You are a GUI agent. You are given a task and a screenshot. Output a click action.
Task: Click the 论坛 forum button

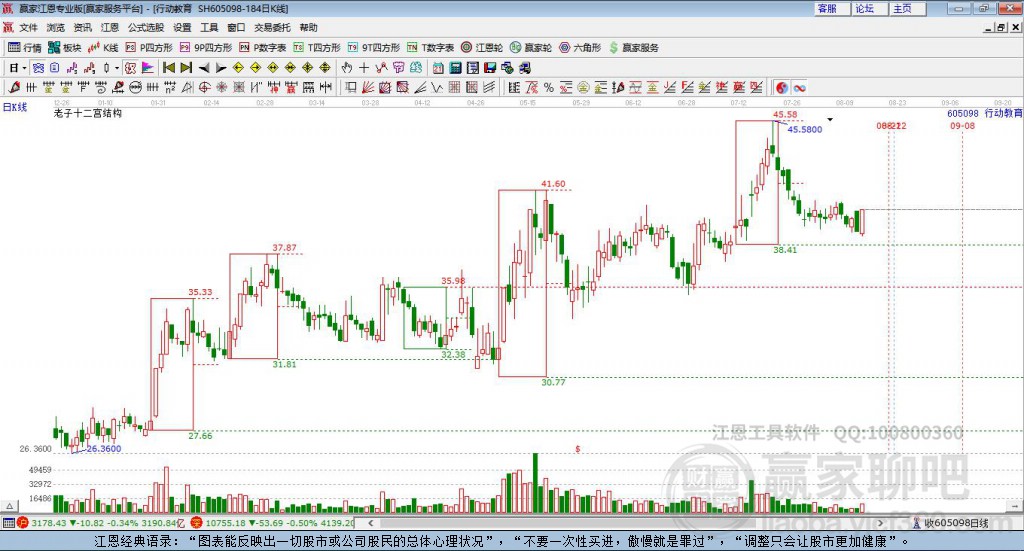870,8
